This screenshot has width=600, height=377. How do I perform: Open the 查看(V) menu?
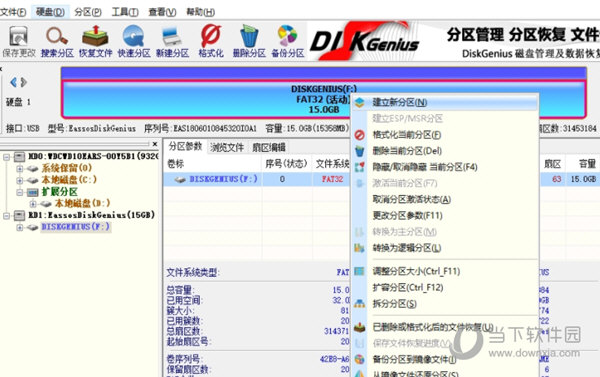pyautogui.click(x=162, y=12)
